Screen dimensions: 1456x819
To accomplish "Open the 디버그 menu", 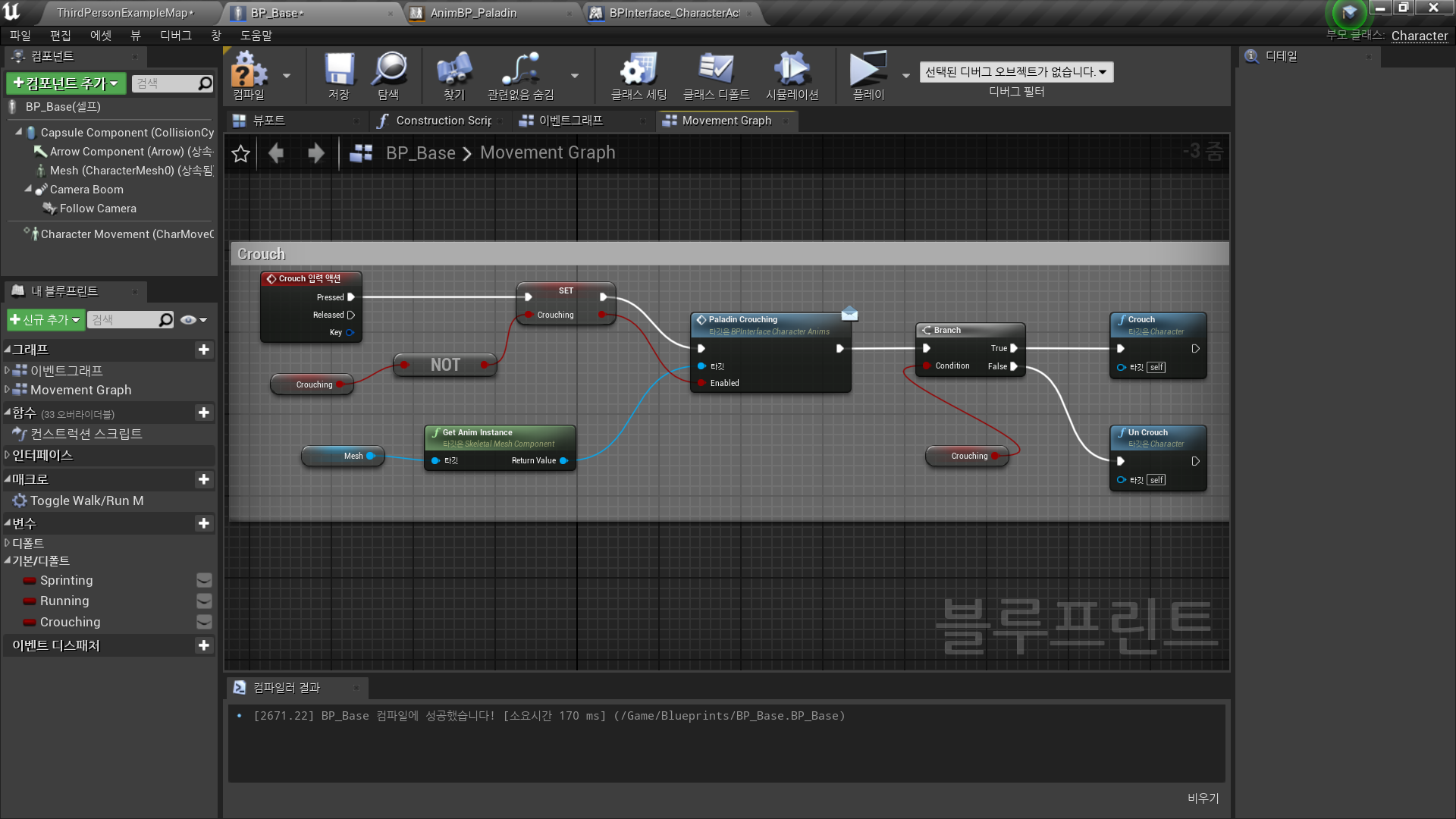I will (x=175, y=36).
